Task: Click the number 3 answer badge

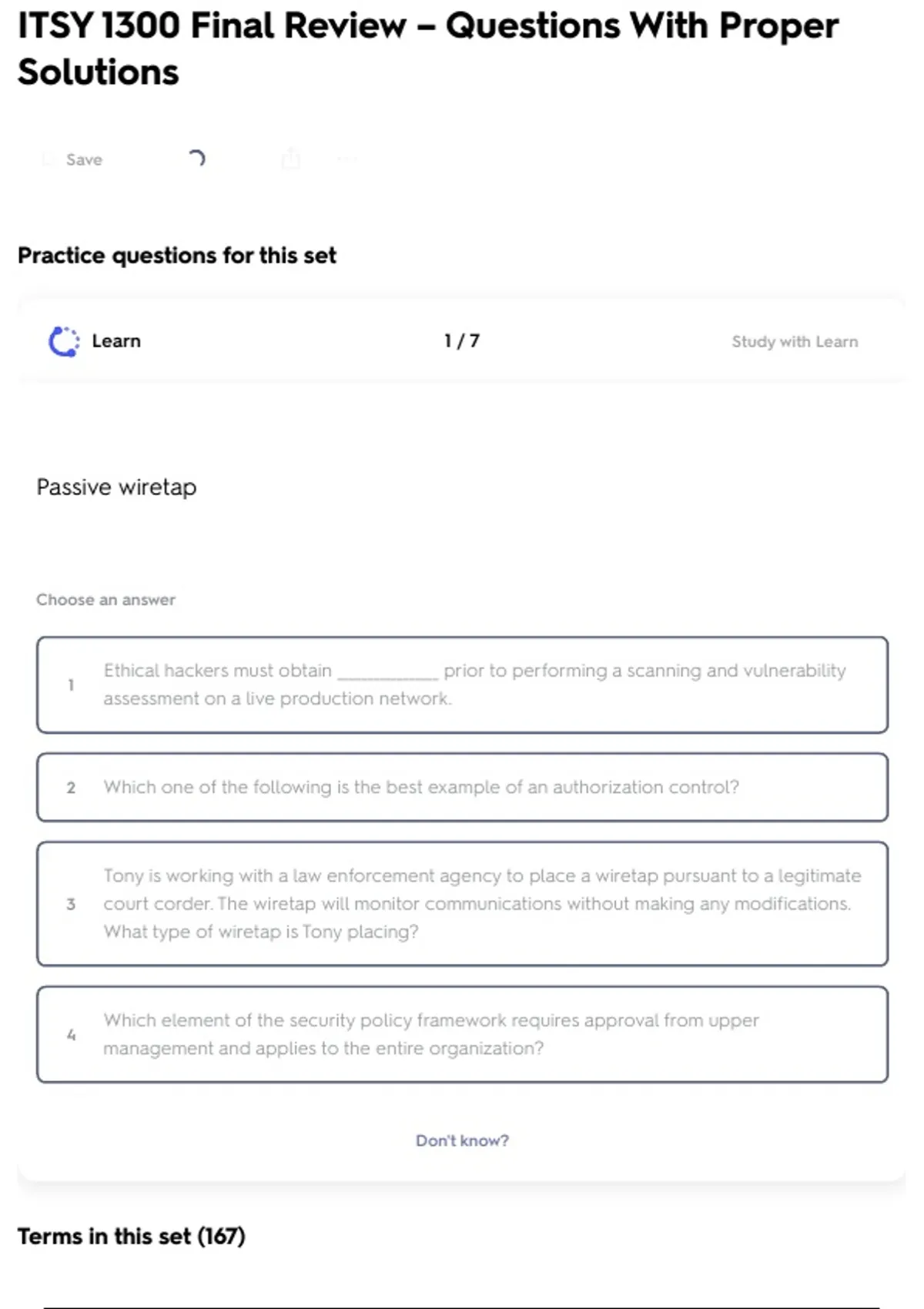Action: [x=71, y=903]
